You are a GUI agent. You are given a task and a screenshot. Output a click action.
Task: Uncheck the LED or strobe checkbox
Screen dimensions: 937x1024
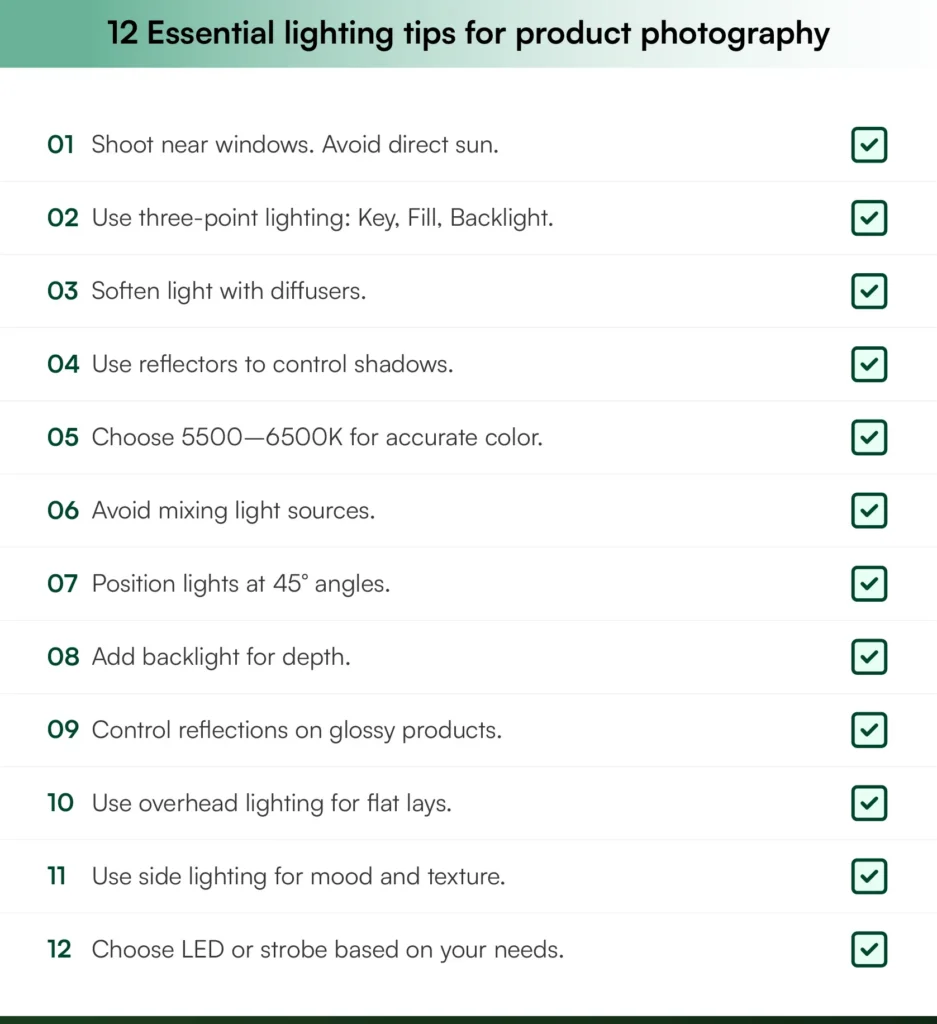869,949
